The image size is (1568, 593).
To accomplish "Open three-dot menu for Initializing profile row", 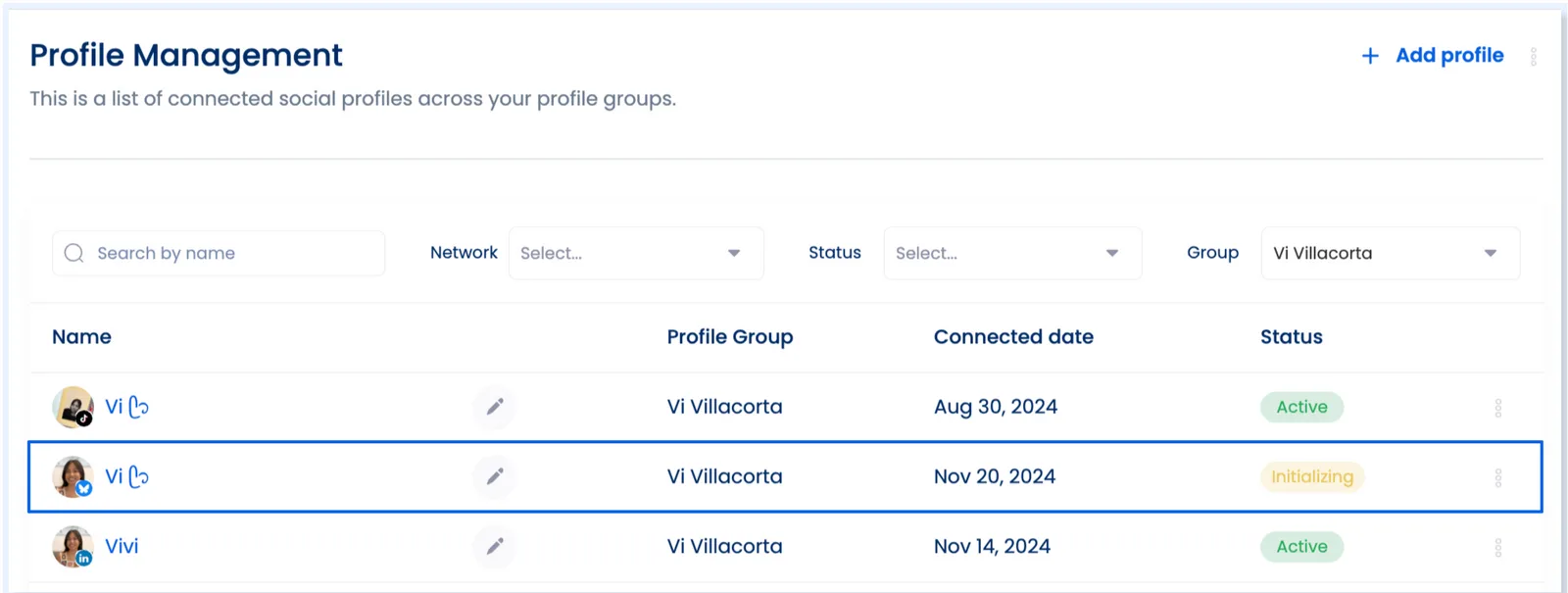I will click(x=1497, y=477).
